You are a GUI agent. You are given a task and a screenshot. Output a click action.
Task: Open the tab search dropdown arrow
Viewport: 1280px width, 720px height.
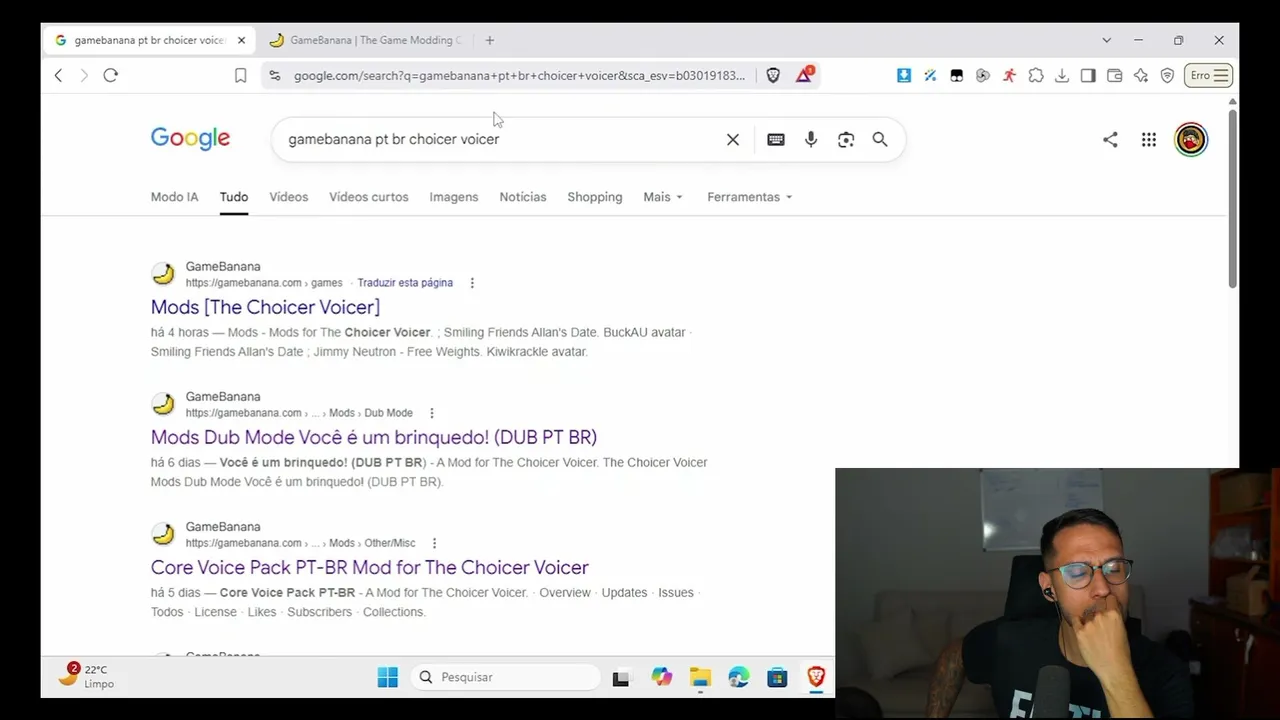[x=1106, y=40]
